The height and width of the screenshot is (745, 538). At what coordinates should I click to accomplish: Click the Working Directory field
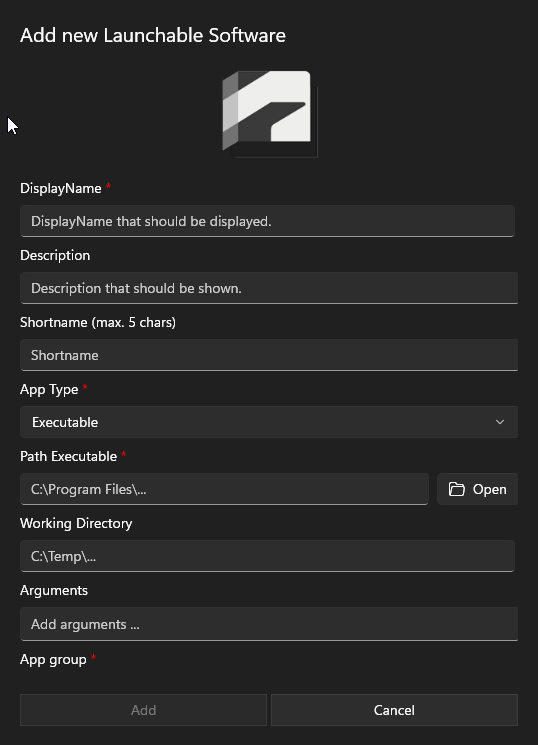pyautogui.click(x=267, y=556)
